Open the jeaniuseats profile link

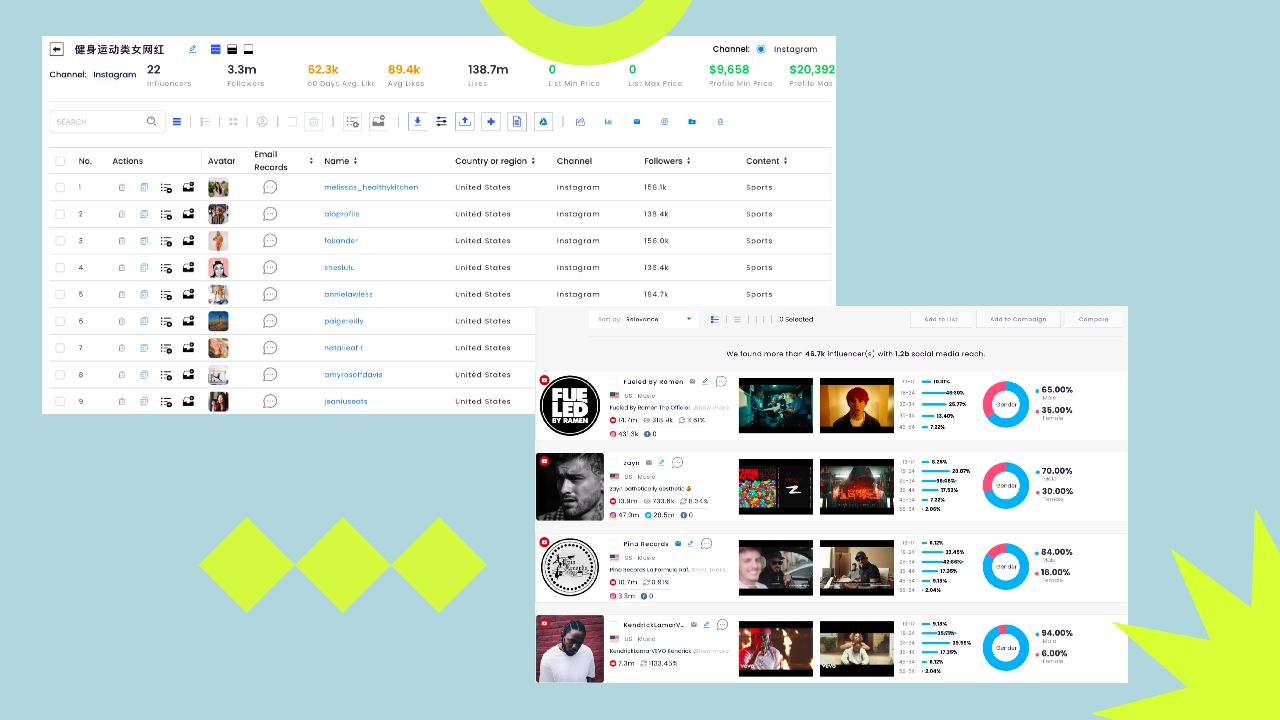point(346,401)
